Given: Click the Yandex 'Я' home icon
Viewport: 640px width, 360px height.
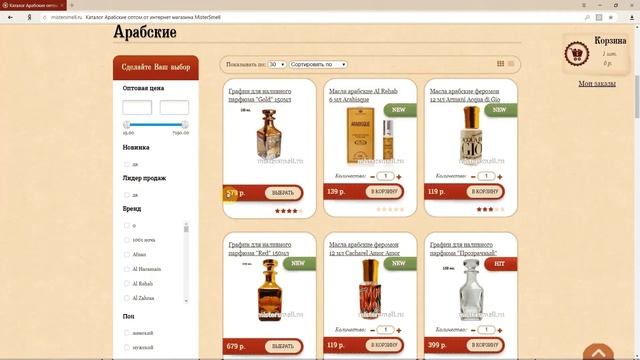Looking at the screenshot, I should pyautogui.click(x=29, y=18).
